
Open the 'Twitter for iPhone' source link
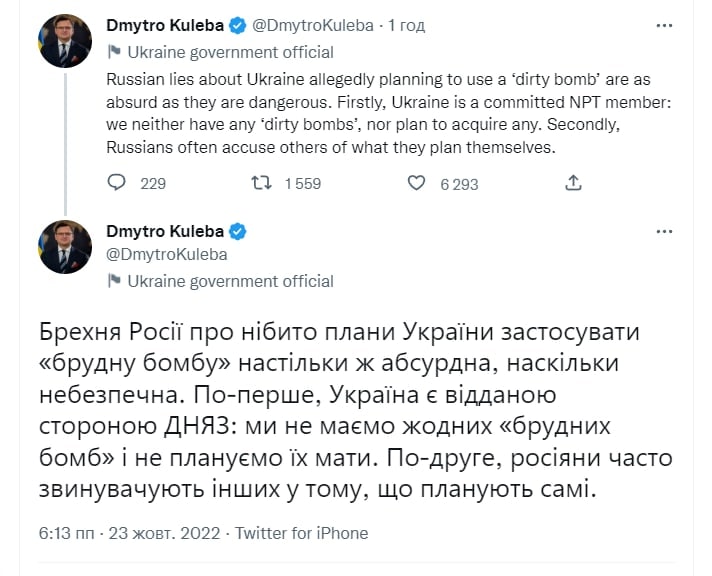302,533
